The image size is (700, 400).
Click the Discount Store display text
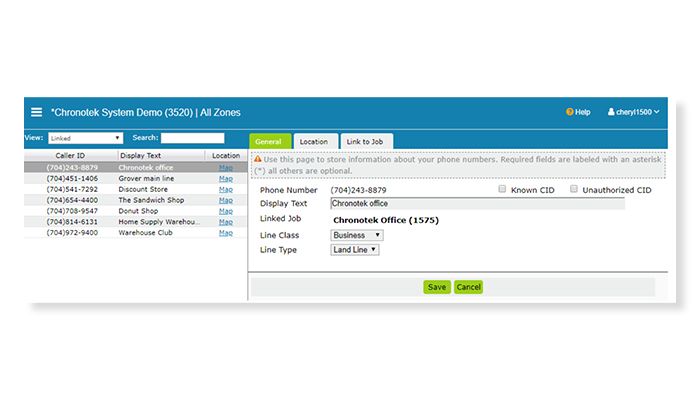coord(143,189)
